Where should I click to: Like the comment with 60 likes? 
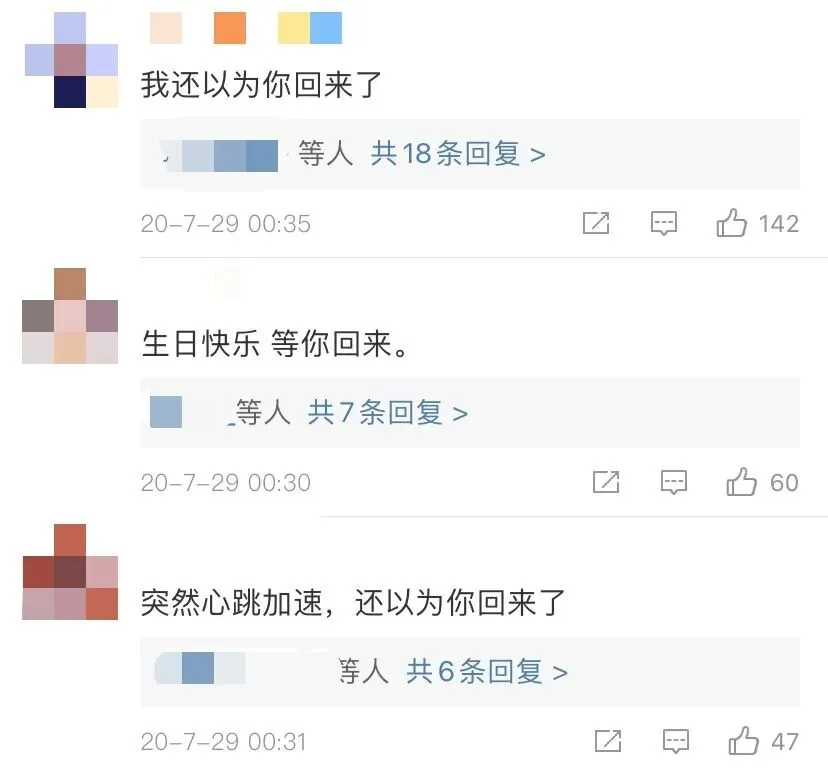(741, 481)
